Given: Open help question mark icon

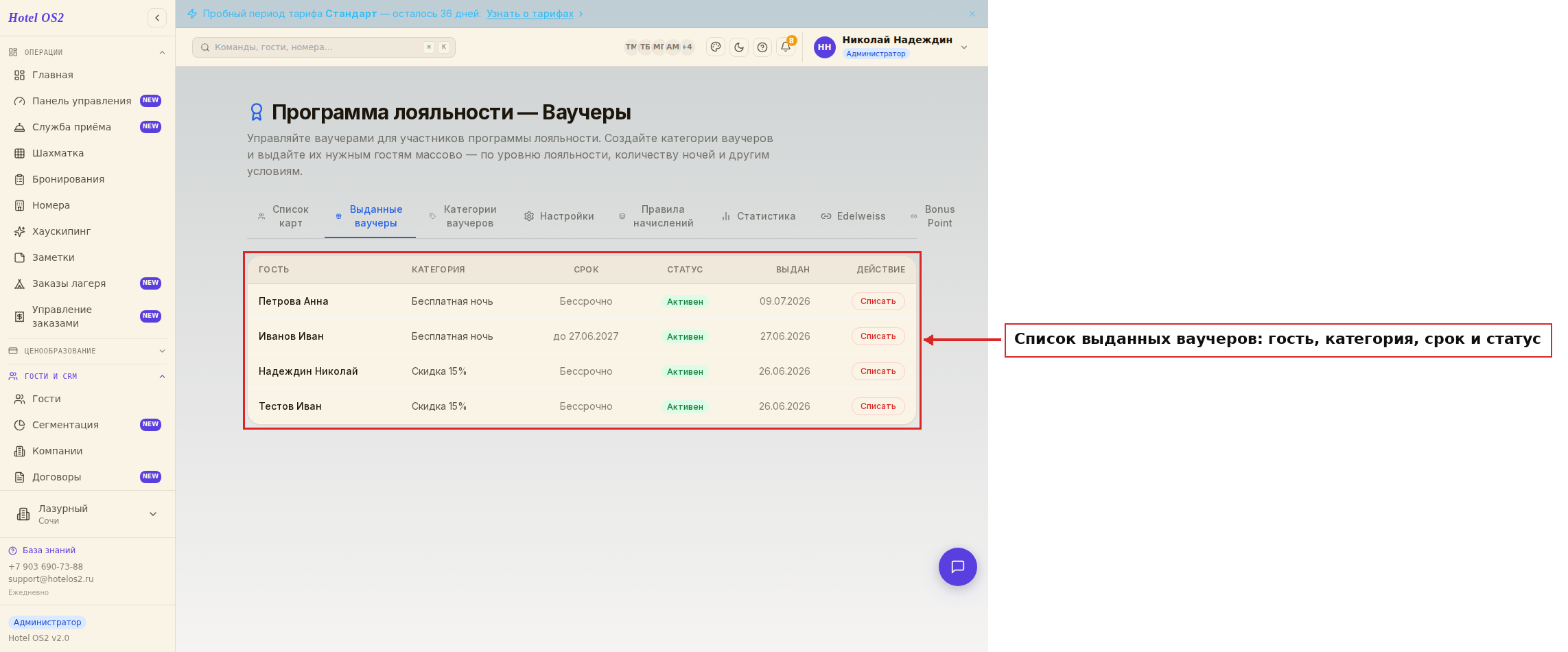Looking at the screenshot, I should coord(762,47).
